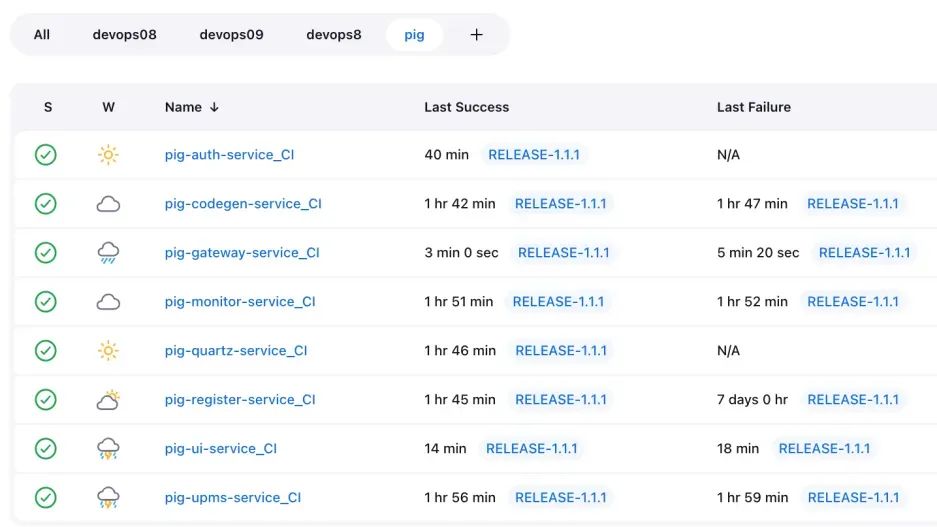The width and height of the screenshot is (937, 527).
Task: Click the '1 hr 42 min' last success time
Action: (x=460, y=204)
